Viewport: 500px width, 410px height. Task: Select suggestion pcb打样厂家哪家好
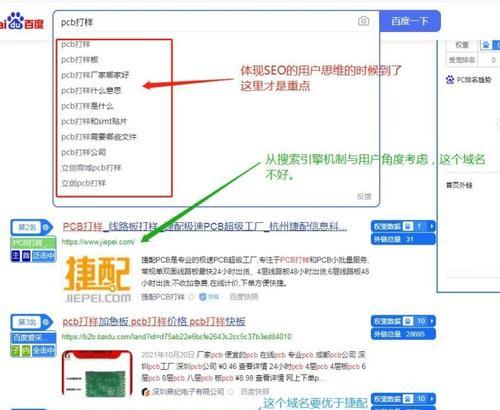95,75
